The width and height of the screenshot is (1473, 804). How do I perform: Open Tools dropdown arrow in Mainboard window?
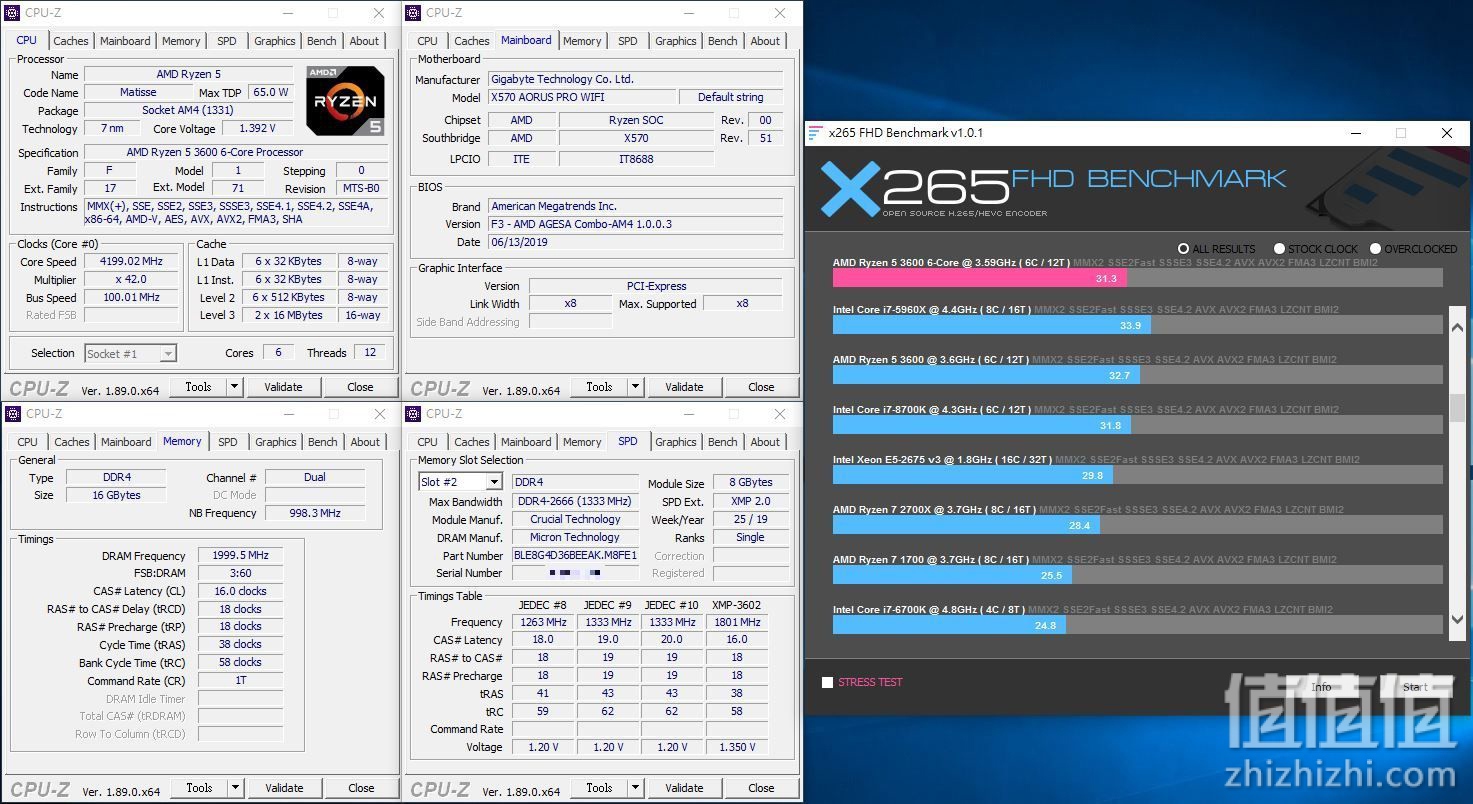tap(635, 387)
